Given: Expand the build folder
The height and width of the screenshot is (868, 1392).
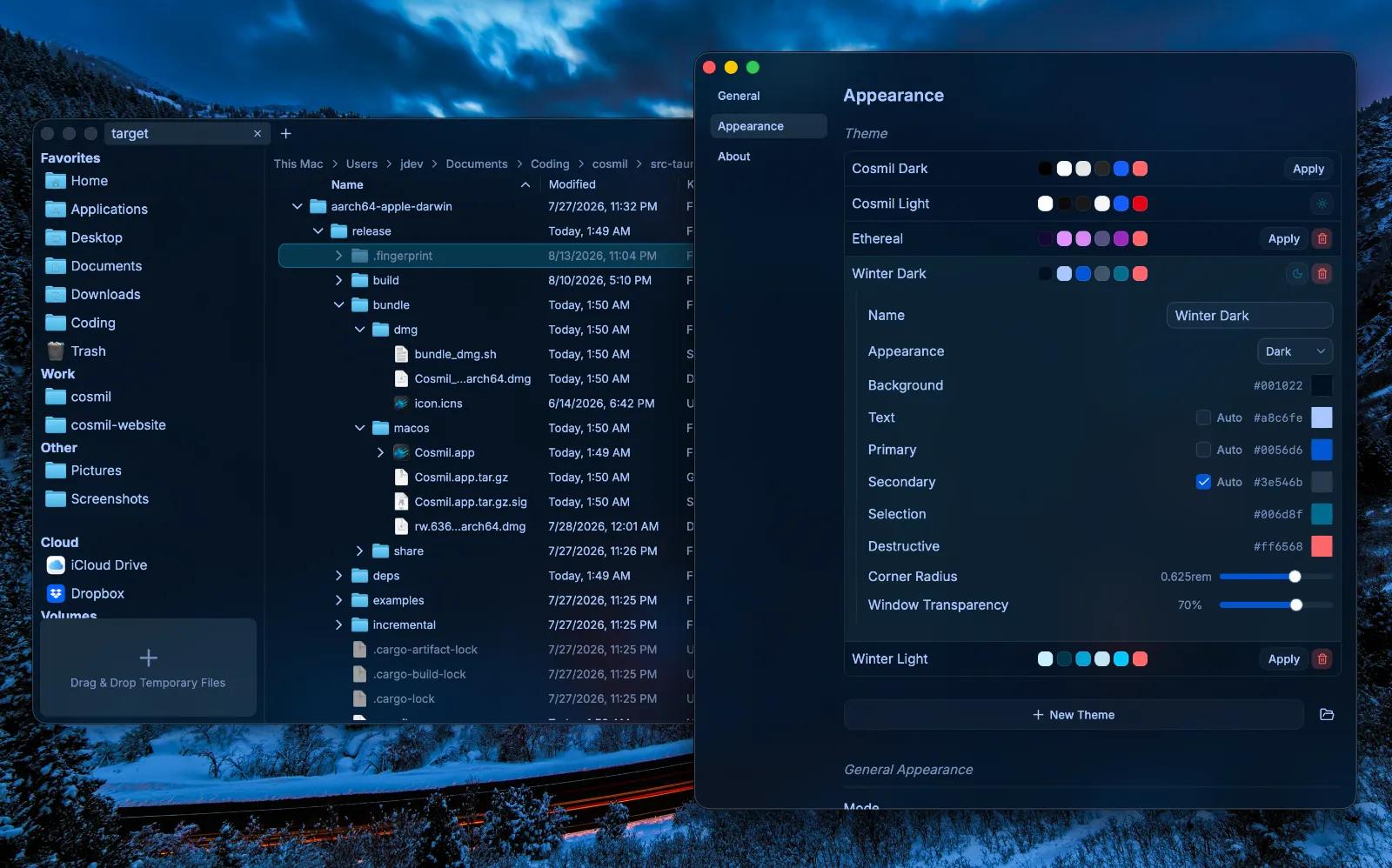Looking at the screenshot, I should click(x=338, y=280).
